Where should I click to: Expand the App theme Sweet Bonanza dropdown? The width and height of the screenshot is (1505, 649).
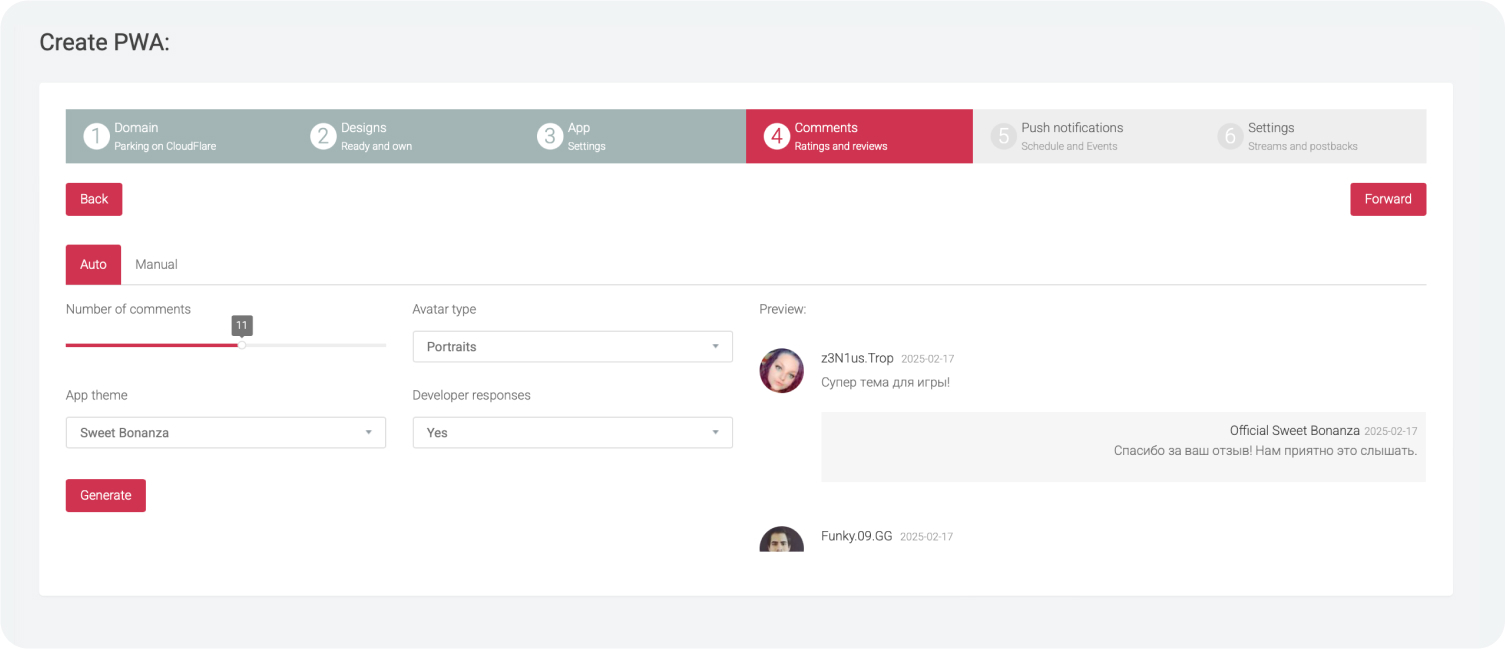point(225,433)
